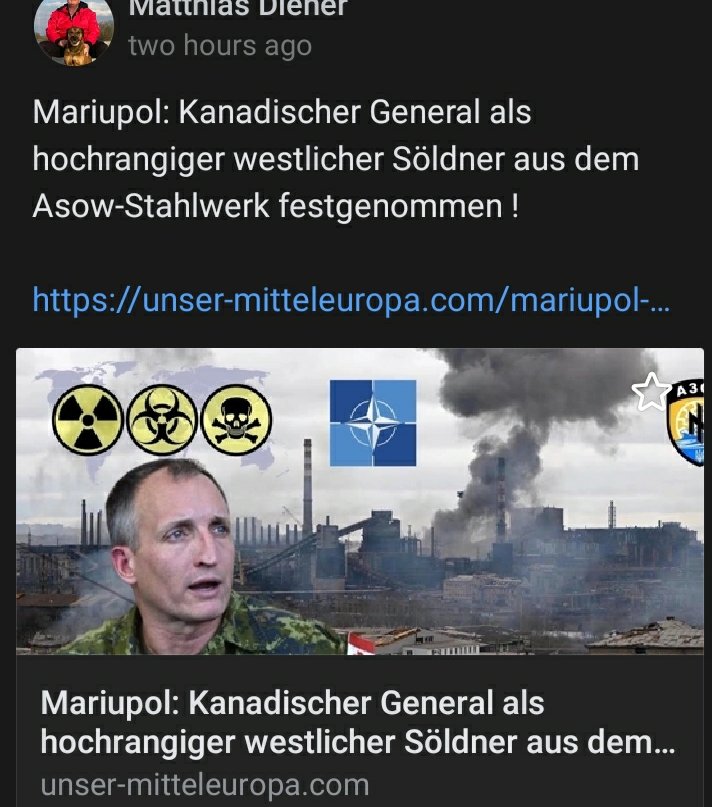Click the post text starting 'Mariupol: Kanadischer General'

coord(336,159)
